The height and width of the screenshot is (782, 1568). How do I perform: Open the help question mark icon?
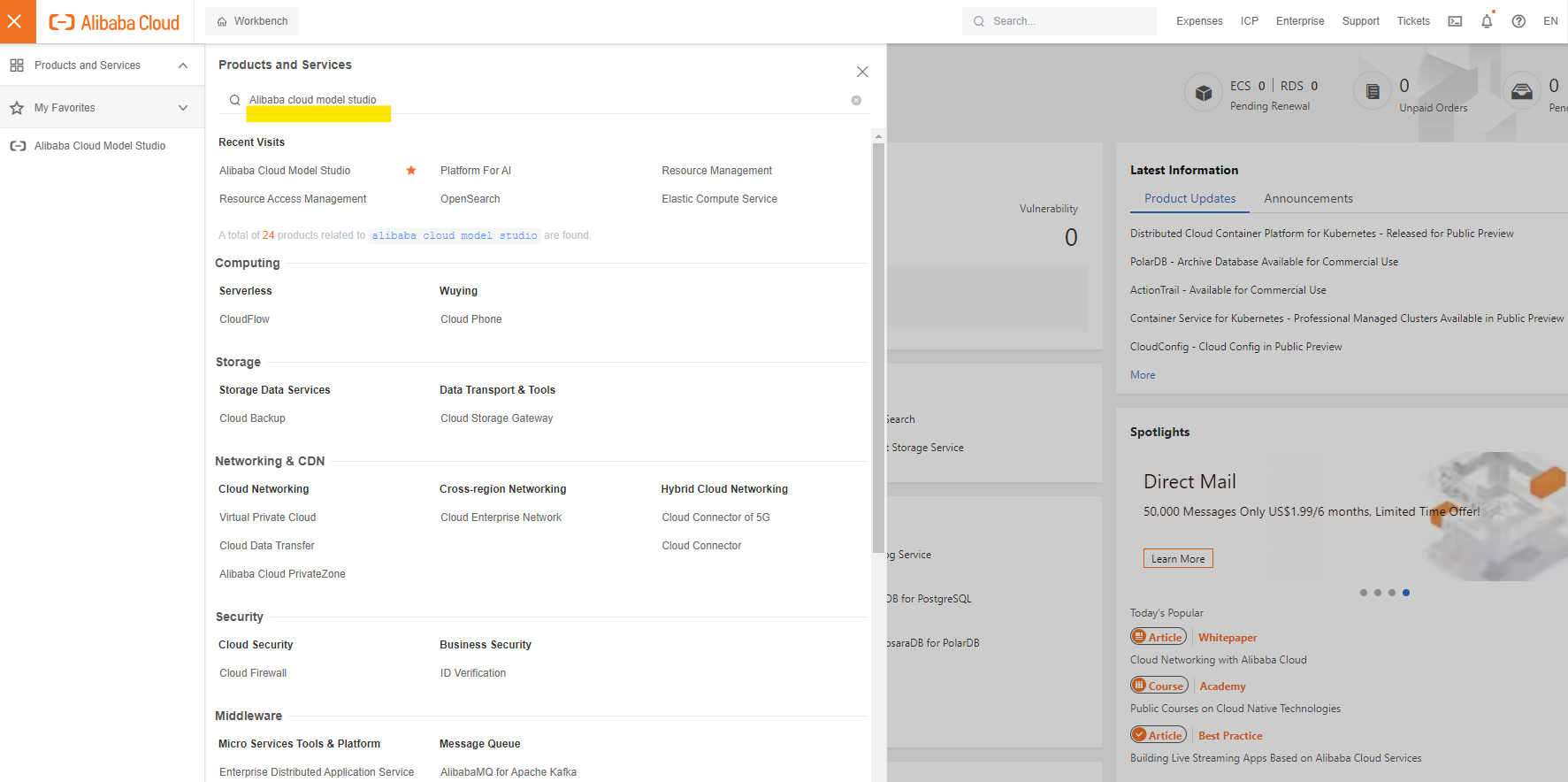coord(1518,21)
